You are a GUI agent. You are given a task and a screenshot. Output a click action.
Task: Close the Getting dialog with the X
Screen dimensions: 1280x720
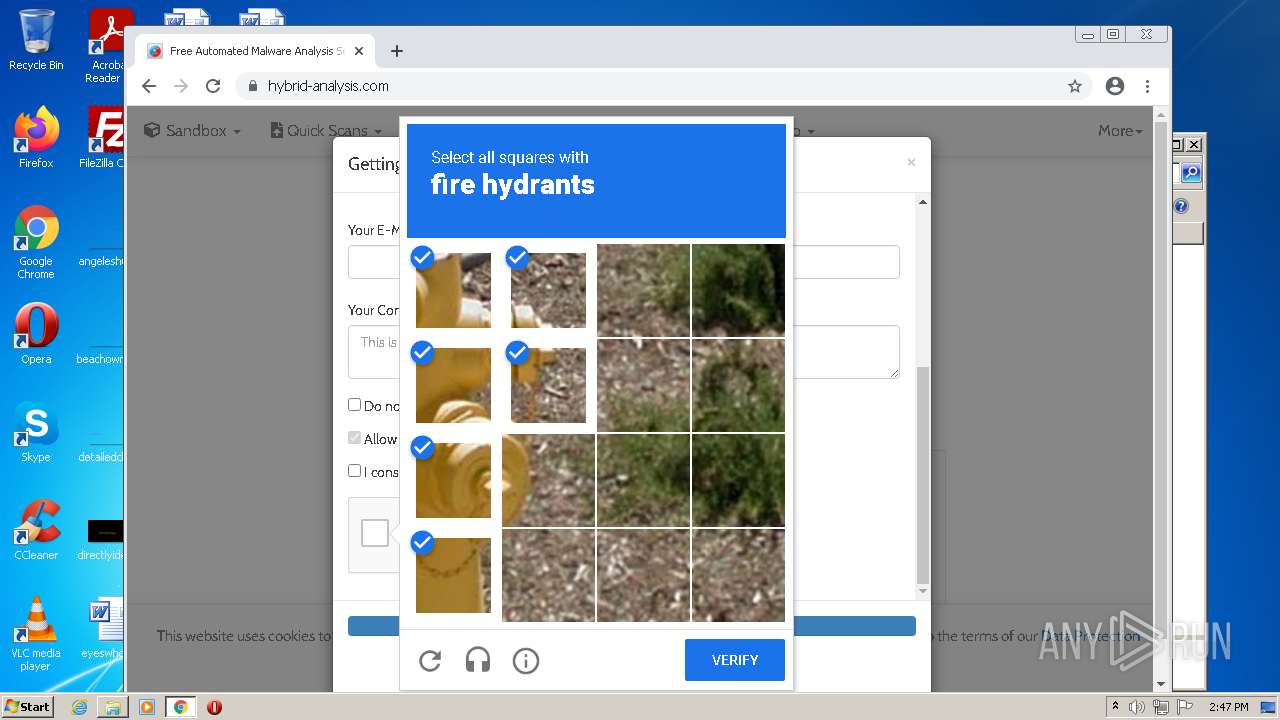[911, 162]
